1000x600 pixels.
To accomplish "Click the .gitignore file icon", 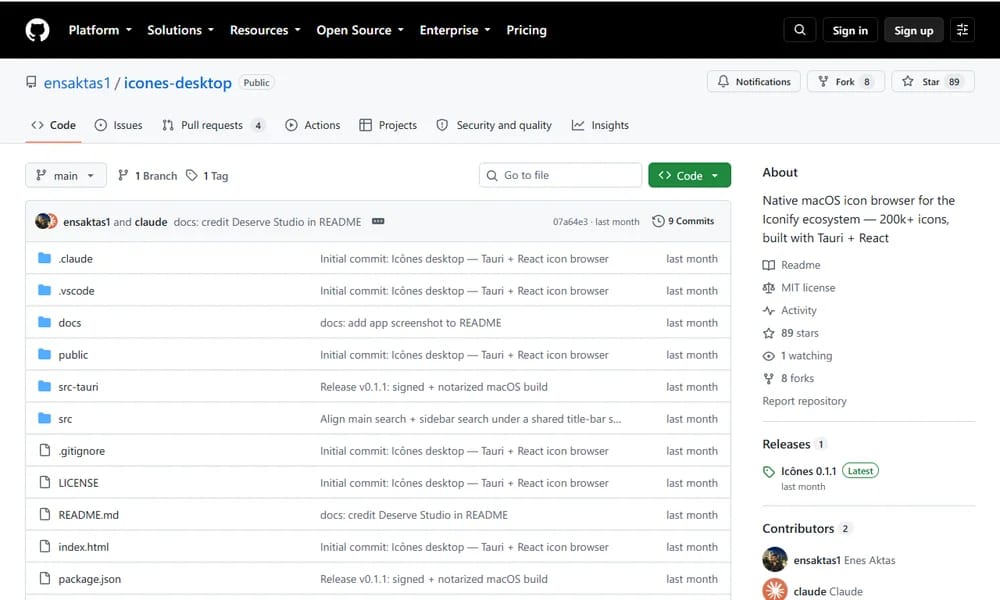I will (45, 450).
